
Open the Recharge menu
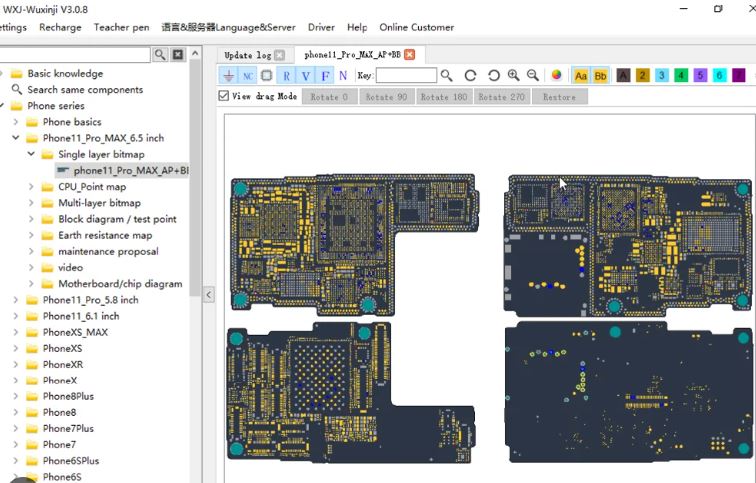coord(60,27)
